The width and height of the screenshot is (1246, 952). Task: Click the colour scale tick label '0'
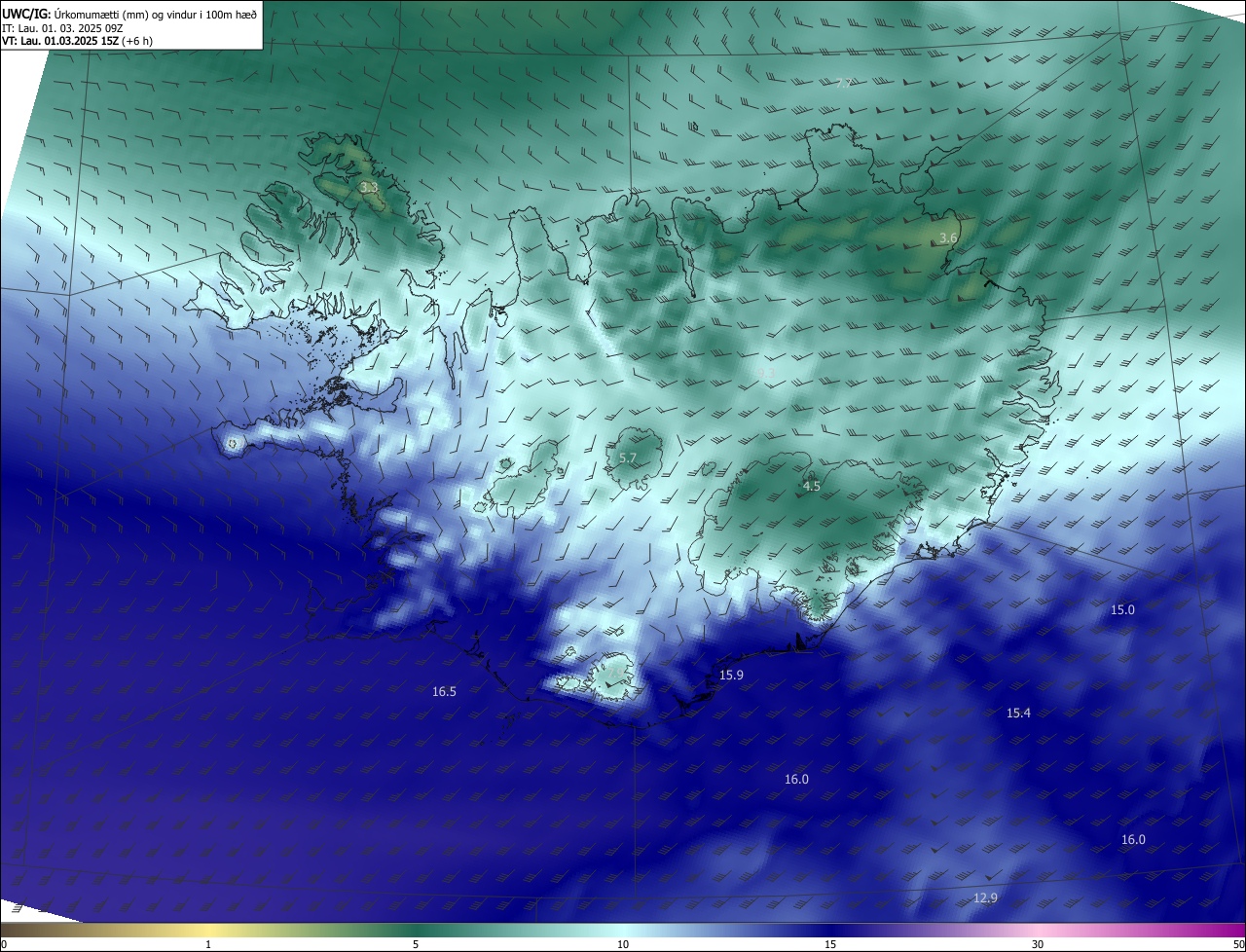(x=4, y=944)
